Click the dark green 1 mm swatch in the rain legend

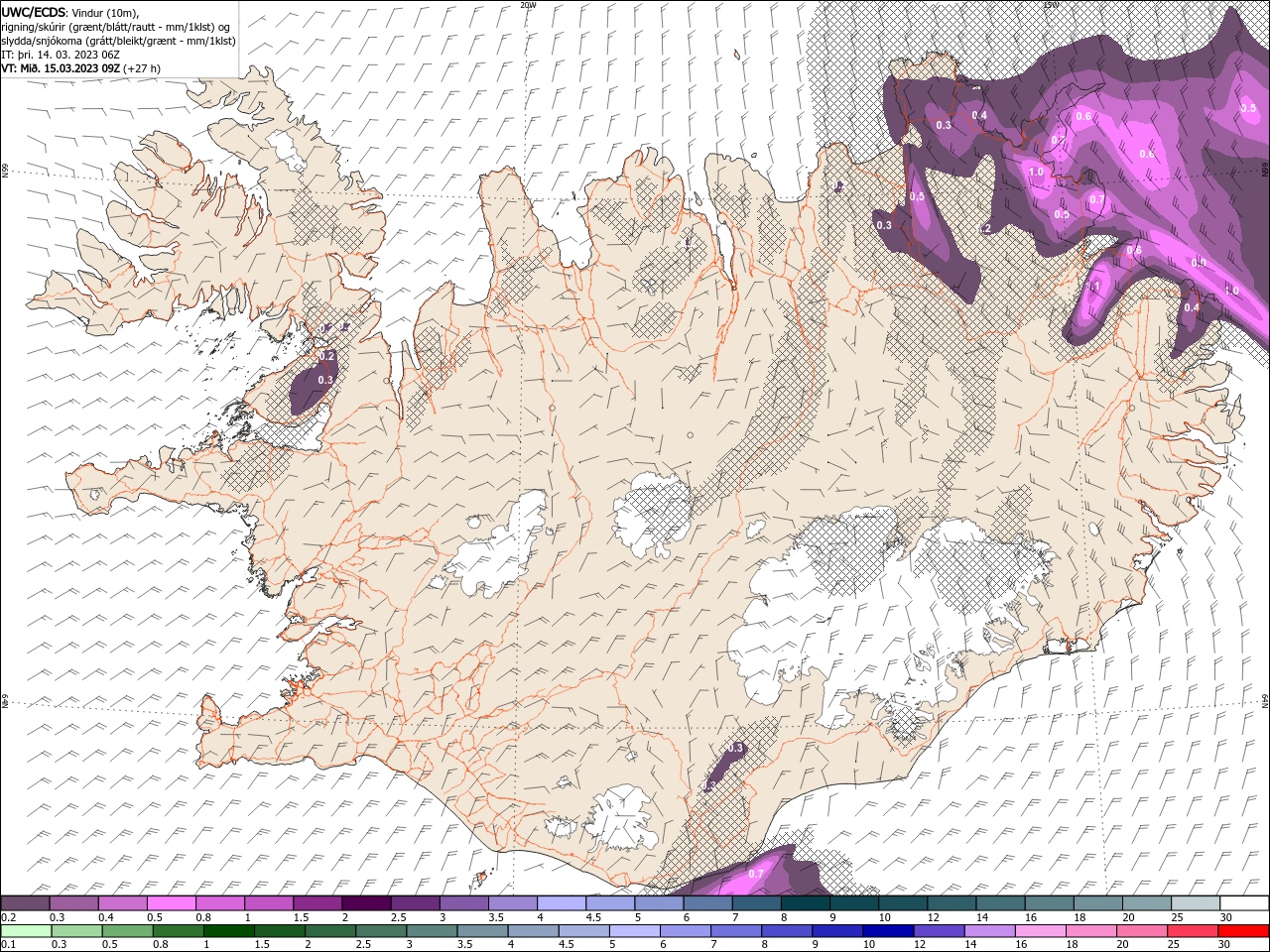[x=228, y=931]
